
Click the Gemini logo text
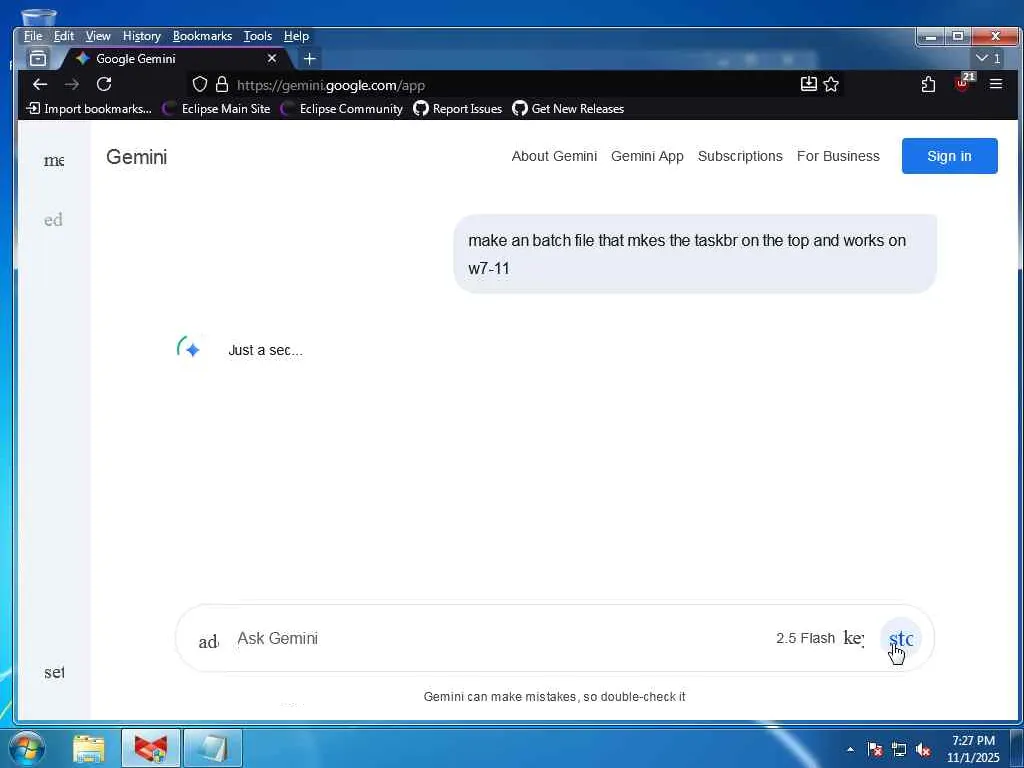pyautogui.click(x=136, y=157)
